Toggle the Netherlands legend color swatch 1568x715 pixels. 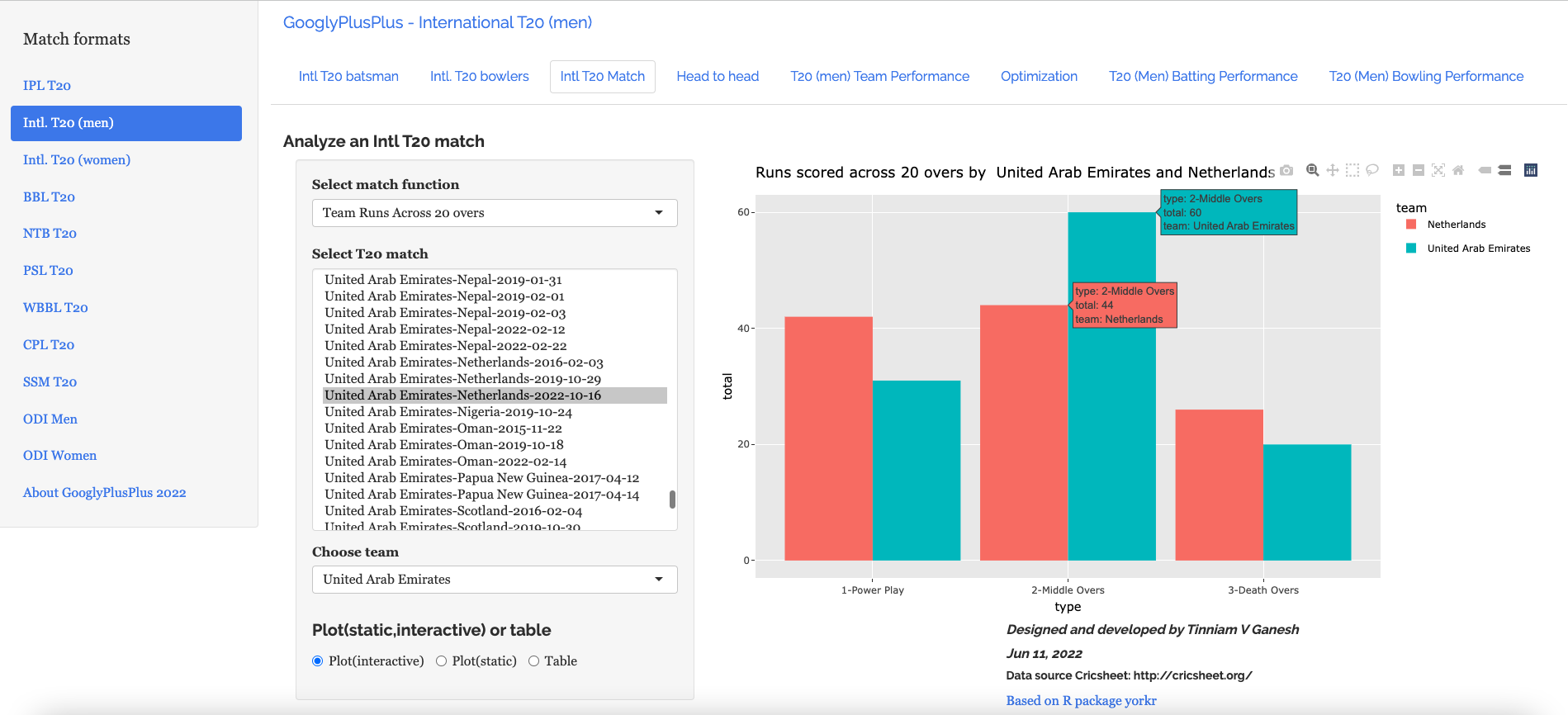1411,225
